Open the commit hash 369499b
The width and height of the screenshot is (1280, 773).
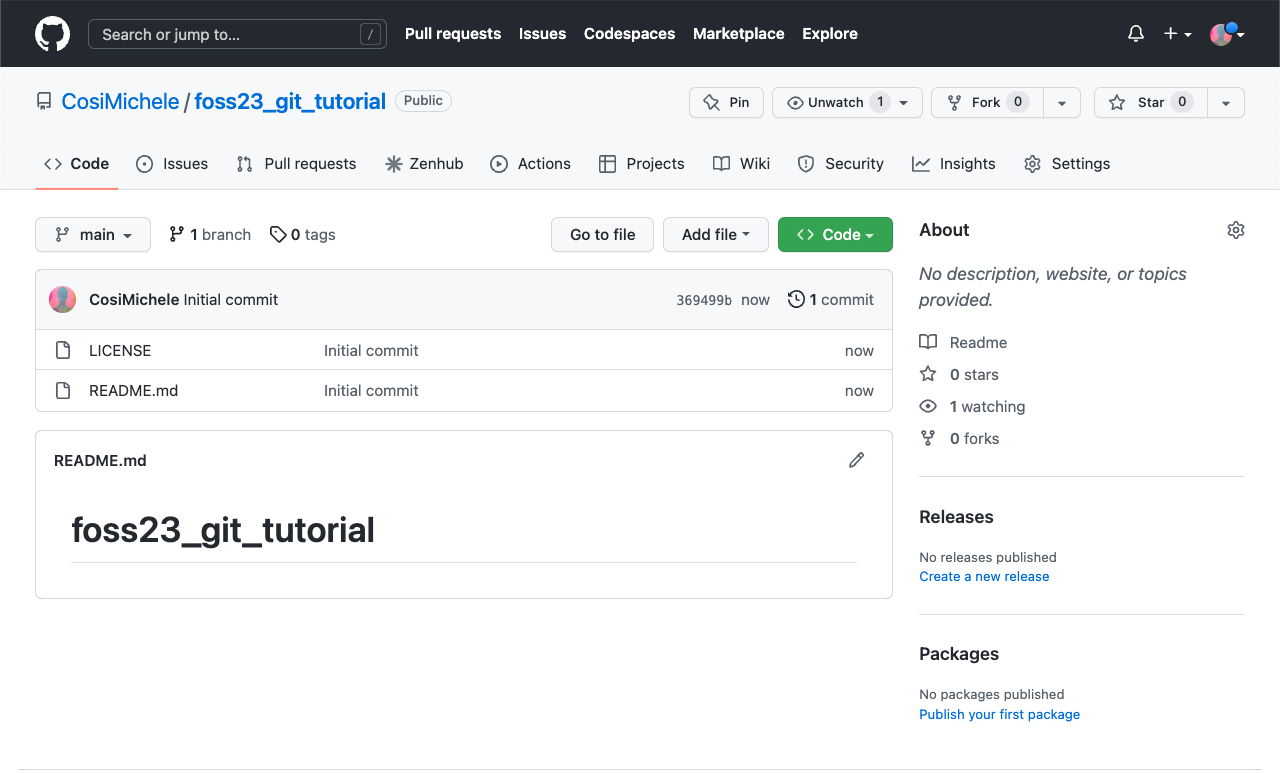(x=704, y=300)
